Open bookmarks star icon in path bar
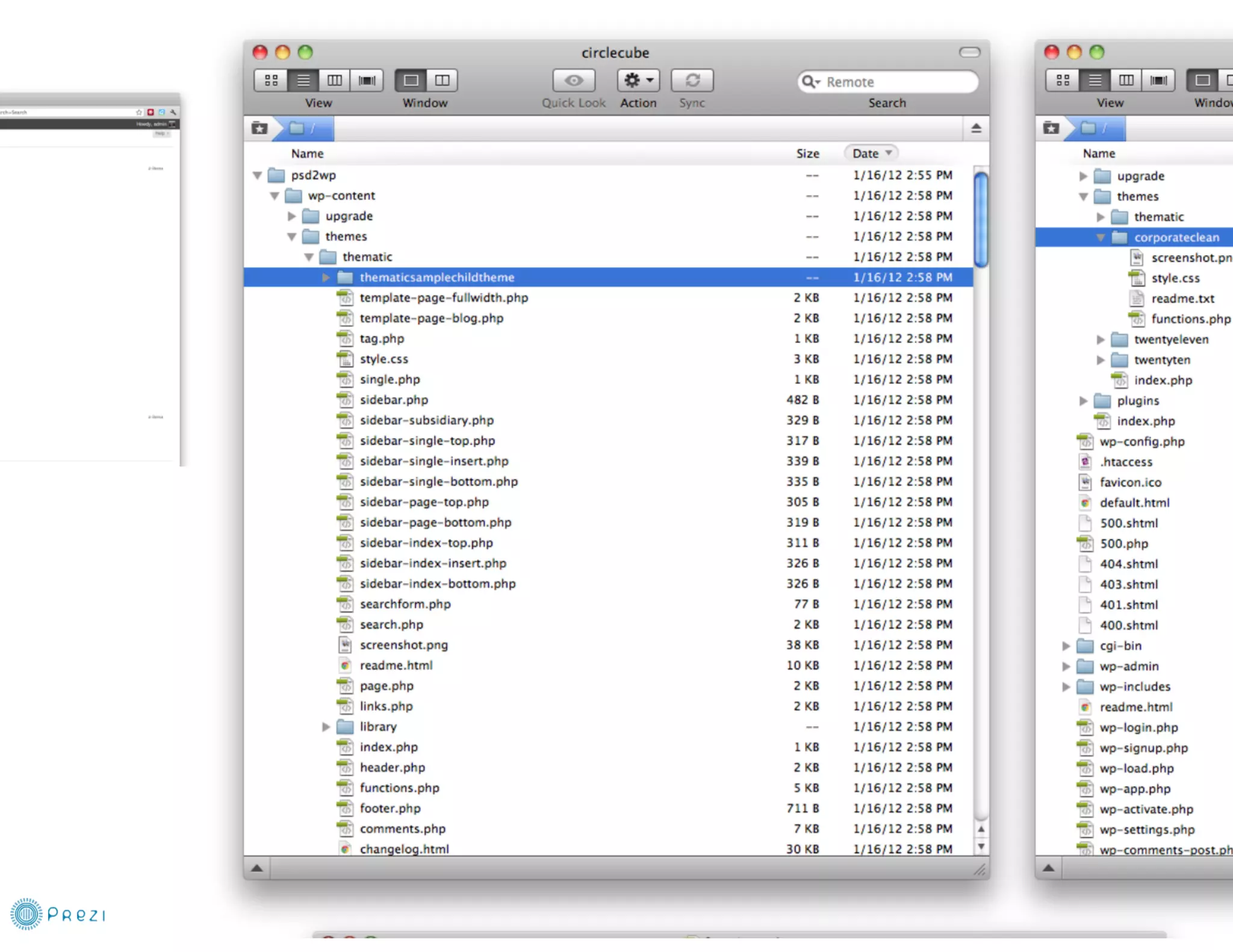The image size is (1233, 952). coord(259,128)
